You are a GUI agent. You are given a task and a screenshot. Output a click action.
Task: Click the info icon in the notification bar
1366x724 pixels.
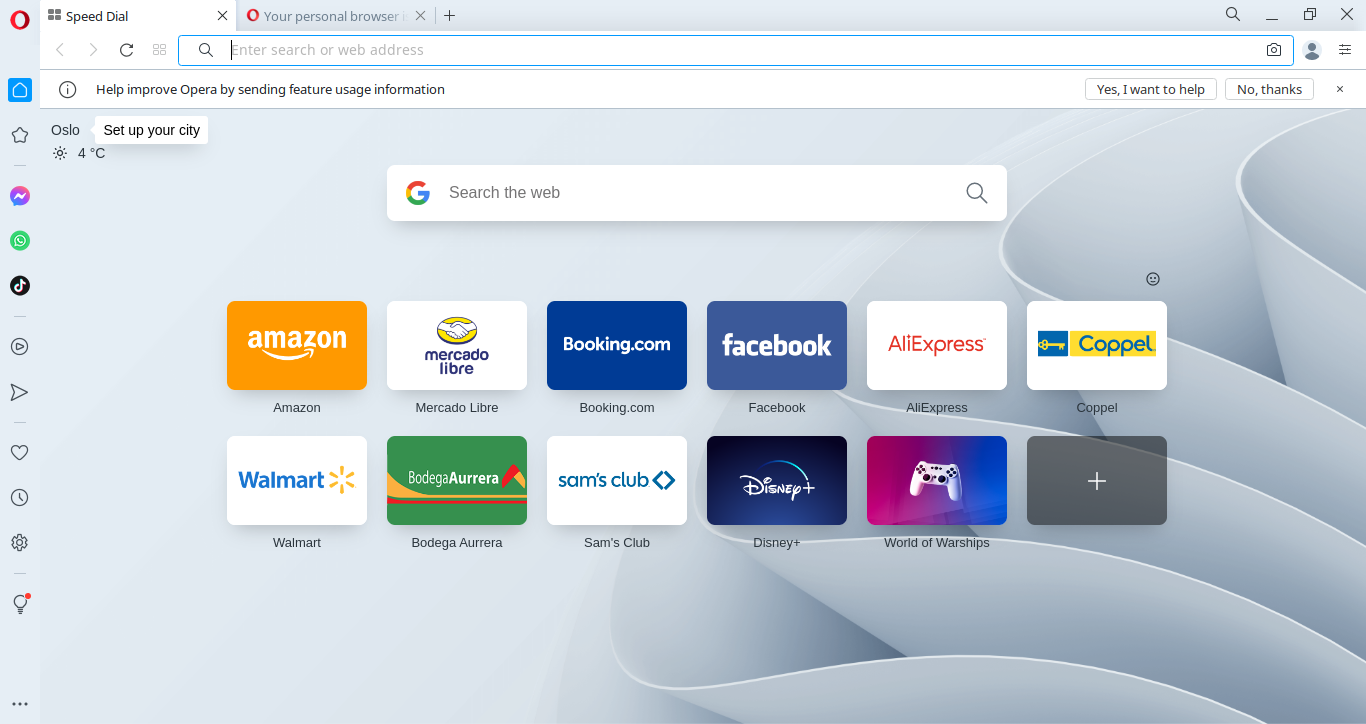[x=68, y=89]
